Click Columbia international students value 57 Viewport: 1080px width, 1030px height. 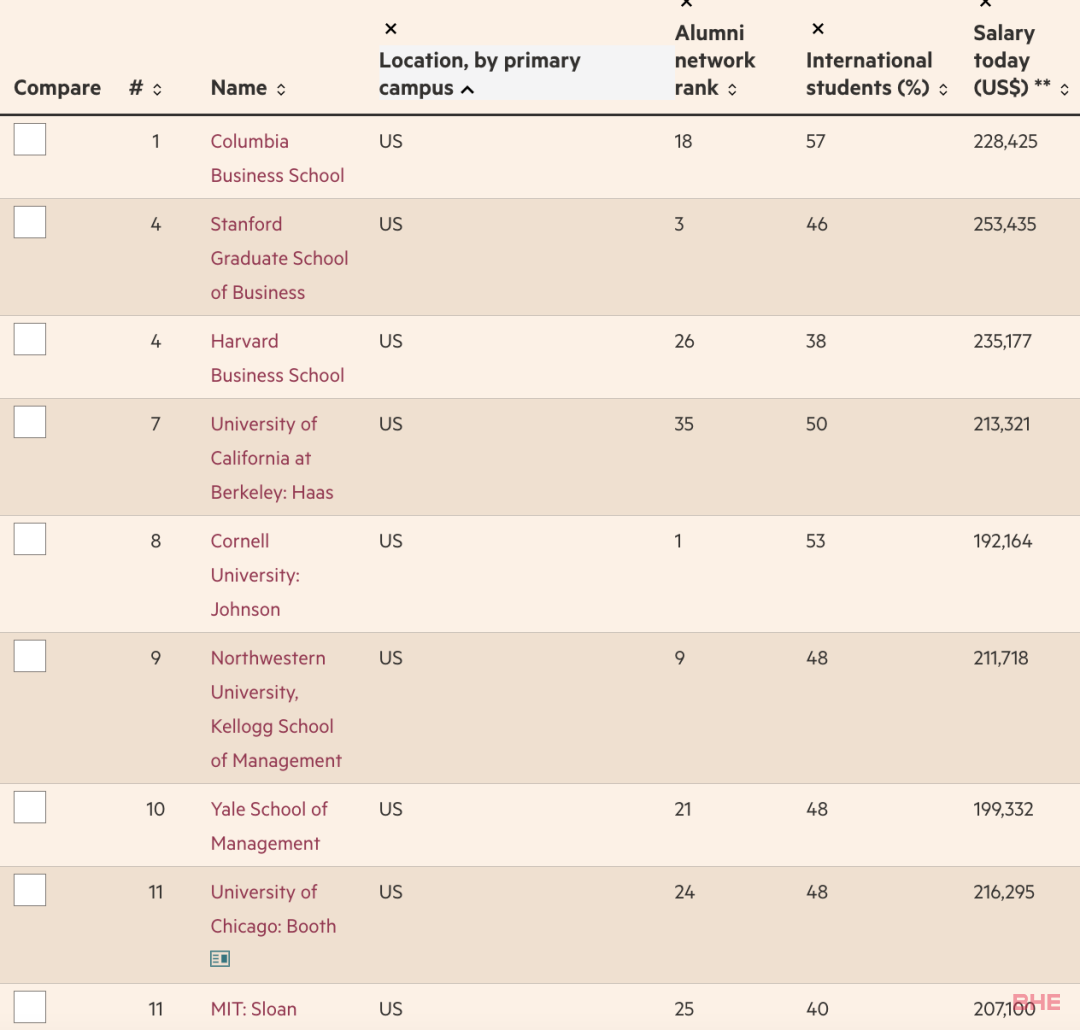tap(816, 141)
